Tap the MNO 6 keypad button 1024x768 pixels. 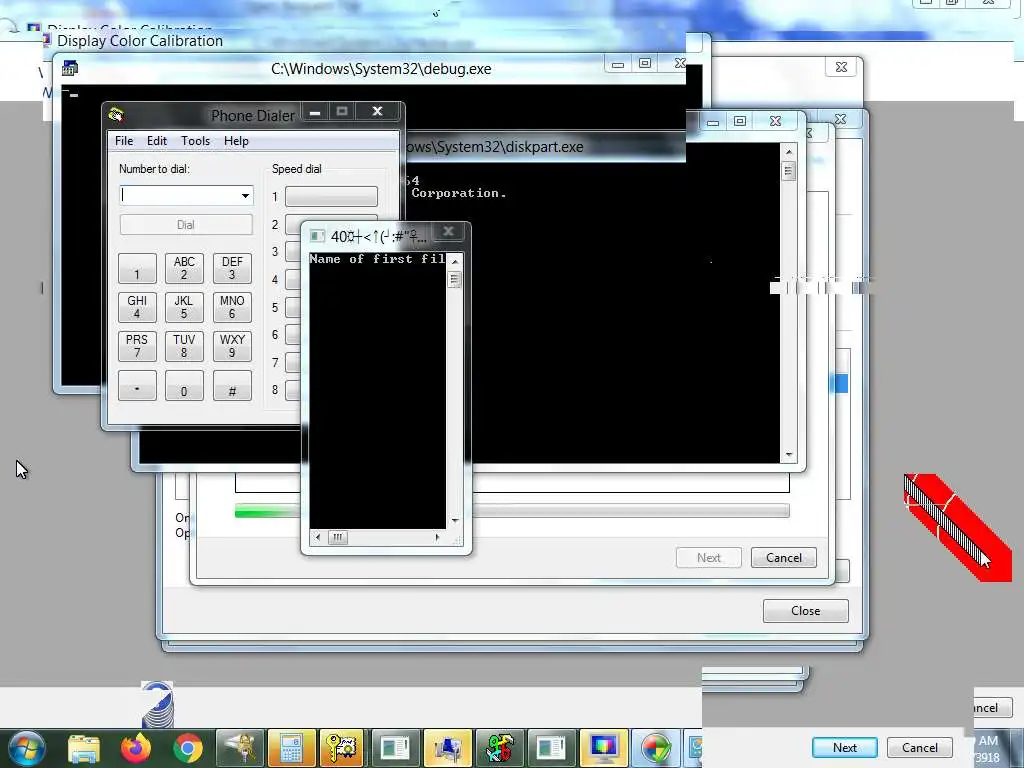click(x=232, y=307)
